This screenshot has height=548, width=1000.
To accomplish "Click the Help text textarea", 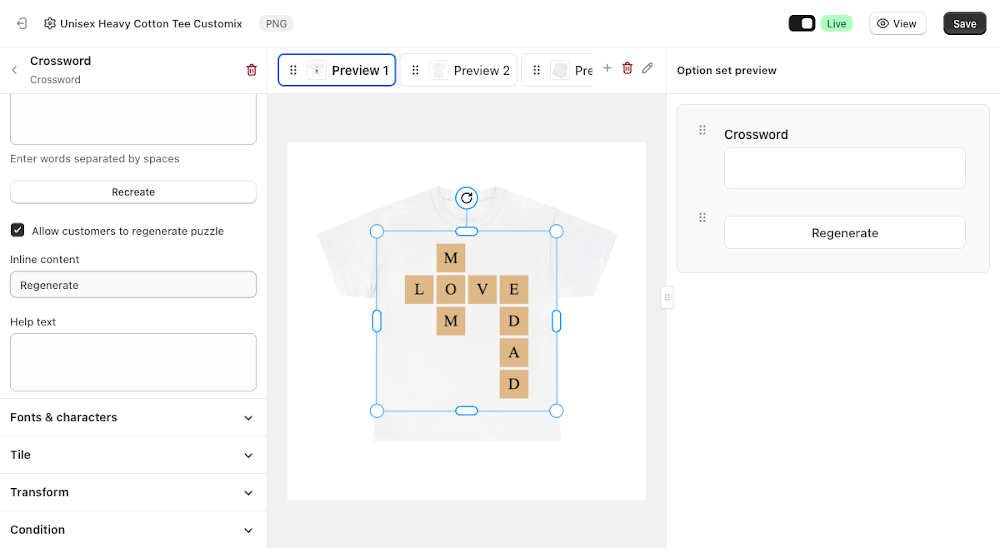I will pos(133,362).
